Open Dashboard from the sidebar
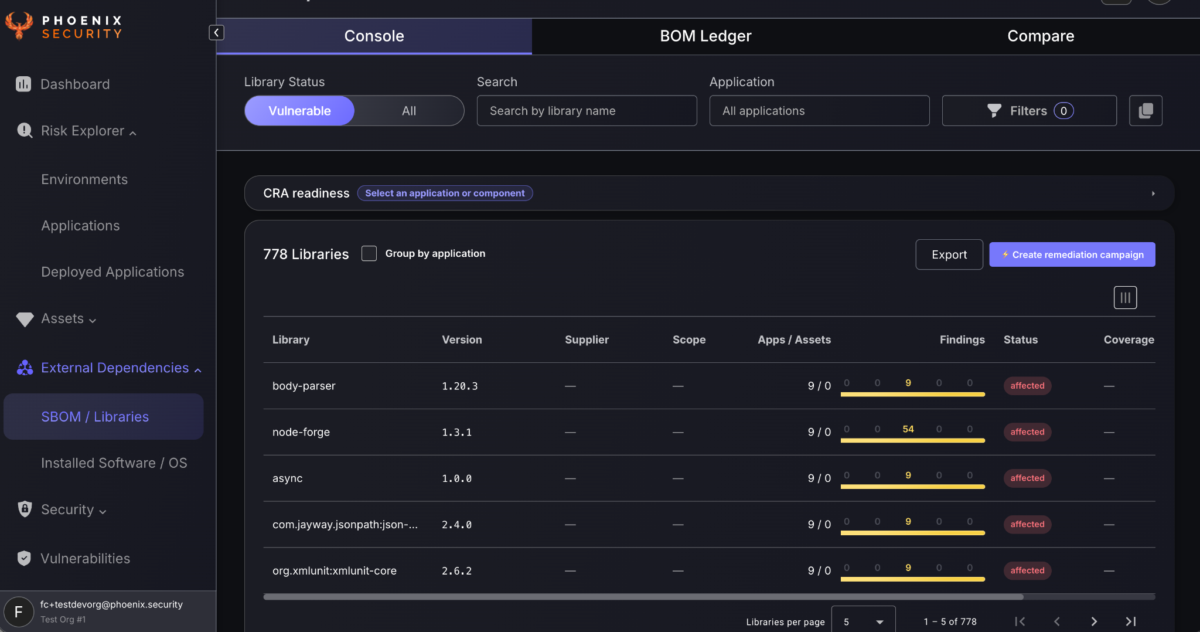 pyautogui.click(x=75, y=84)
